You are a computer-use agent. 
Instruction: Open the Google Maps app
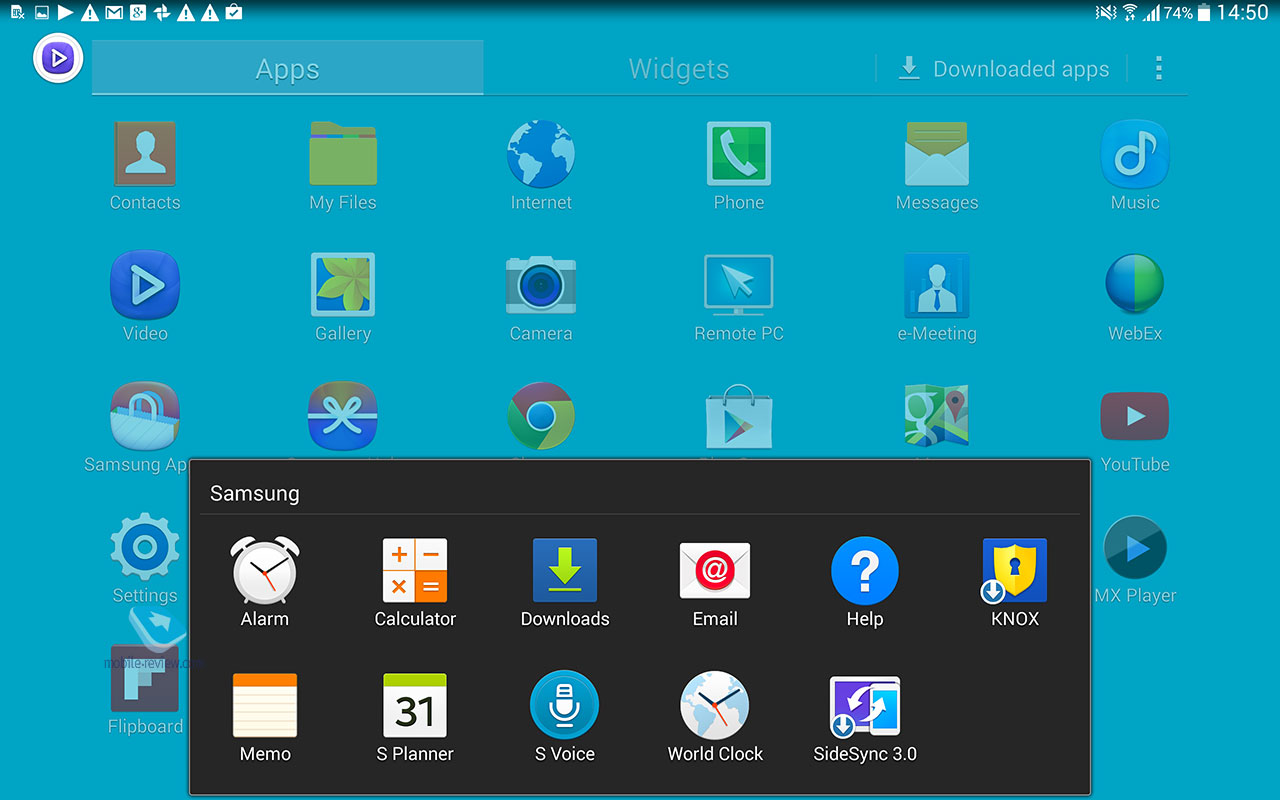(937, 416)
